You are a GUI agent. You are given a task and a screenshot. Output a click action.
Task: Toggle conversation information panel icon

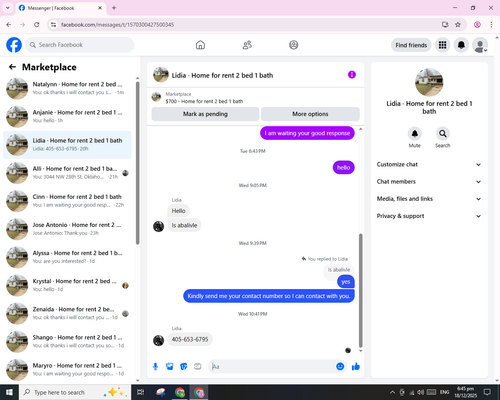click(352, 75)
